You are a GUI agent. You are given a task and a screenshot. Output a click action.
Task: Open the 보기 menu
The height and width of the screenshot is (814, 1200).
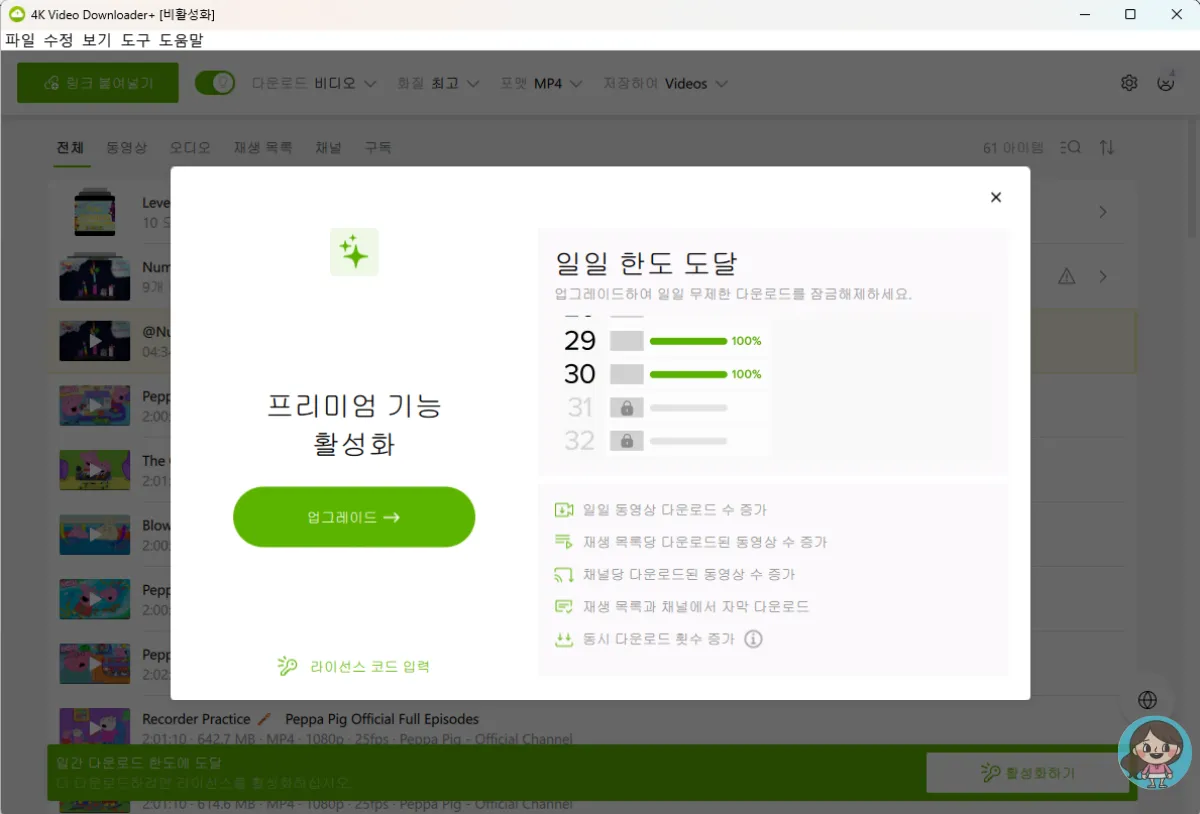[97, 40]
